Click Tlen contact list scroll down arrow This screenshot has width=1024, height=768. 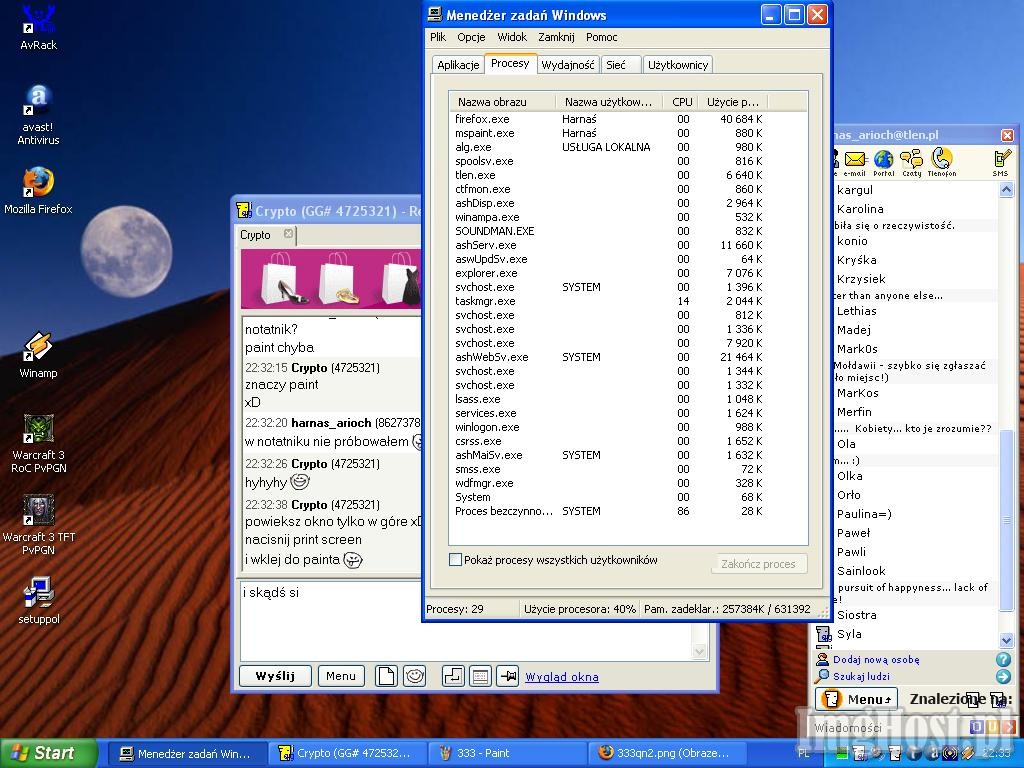(1006, 640)
